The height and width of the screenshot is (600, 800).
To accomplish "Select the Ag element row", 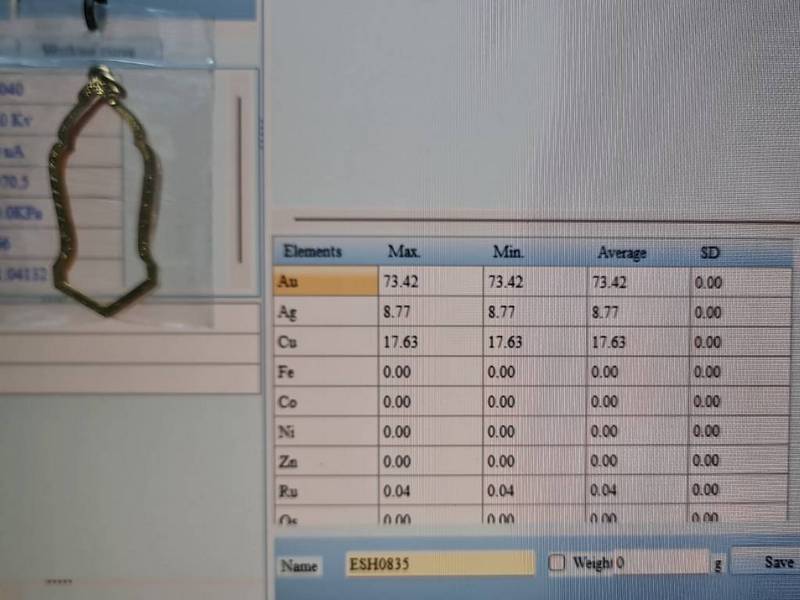I will [x=325, y=312].
